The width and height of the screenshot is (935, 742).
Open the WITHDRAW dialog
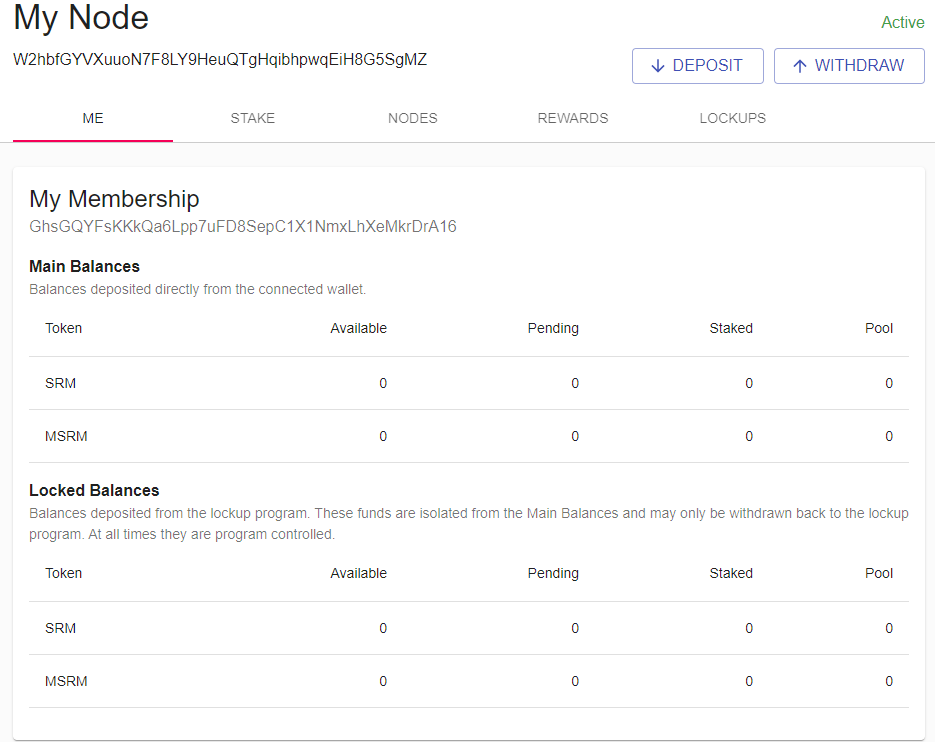pos(849,66)
